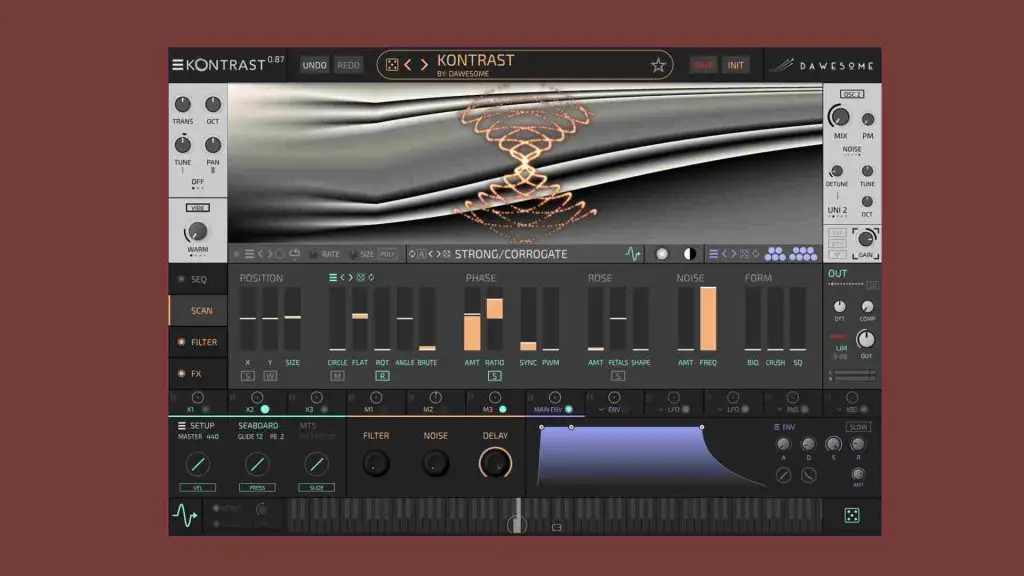
Task: Click the Noise FREQ slider
Action: [708, 318]
